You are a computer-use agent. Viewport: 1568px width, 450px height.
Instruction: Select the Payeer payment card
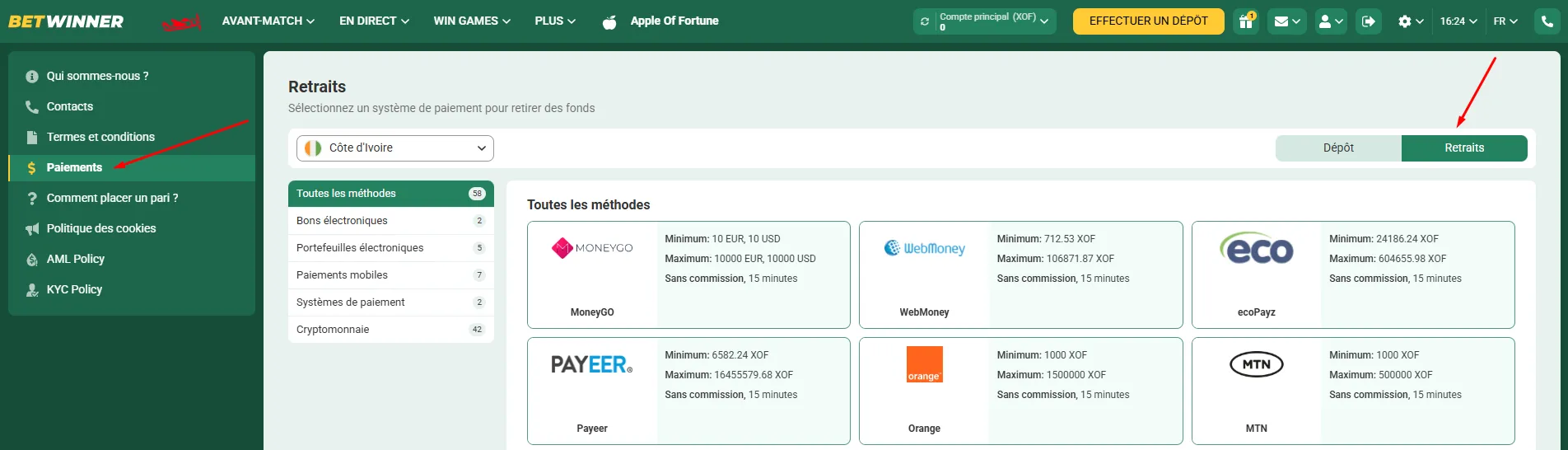(x=688, y=391)
